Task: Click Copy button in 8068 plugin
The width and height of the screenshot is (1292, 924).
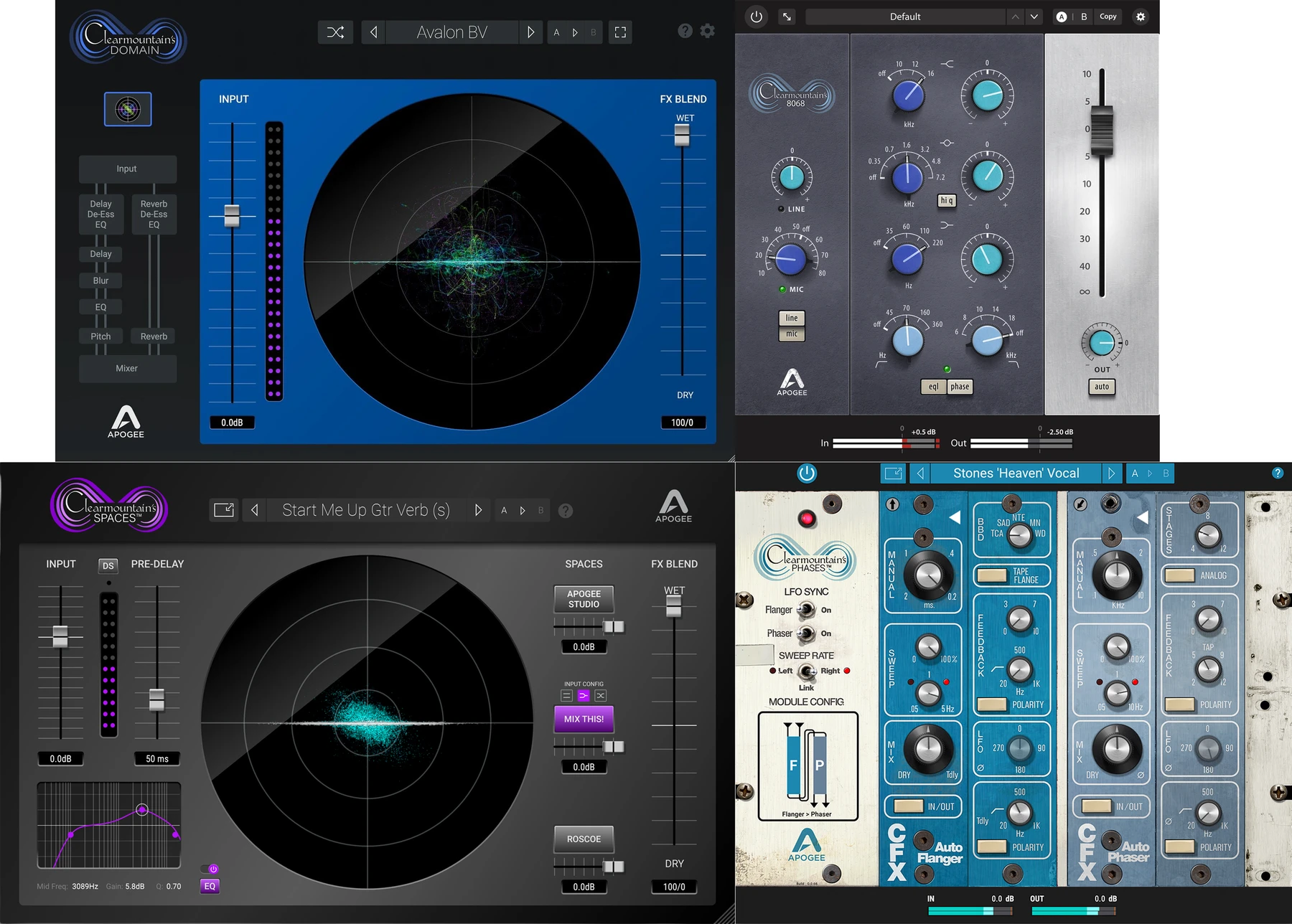Action: coord(1108,16)
